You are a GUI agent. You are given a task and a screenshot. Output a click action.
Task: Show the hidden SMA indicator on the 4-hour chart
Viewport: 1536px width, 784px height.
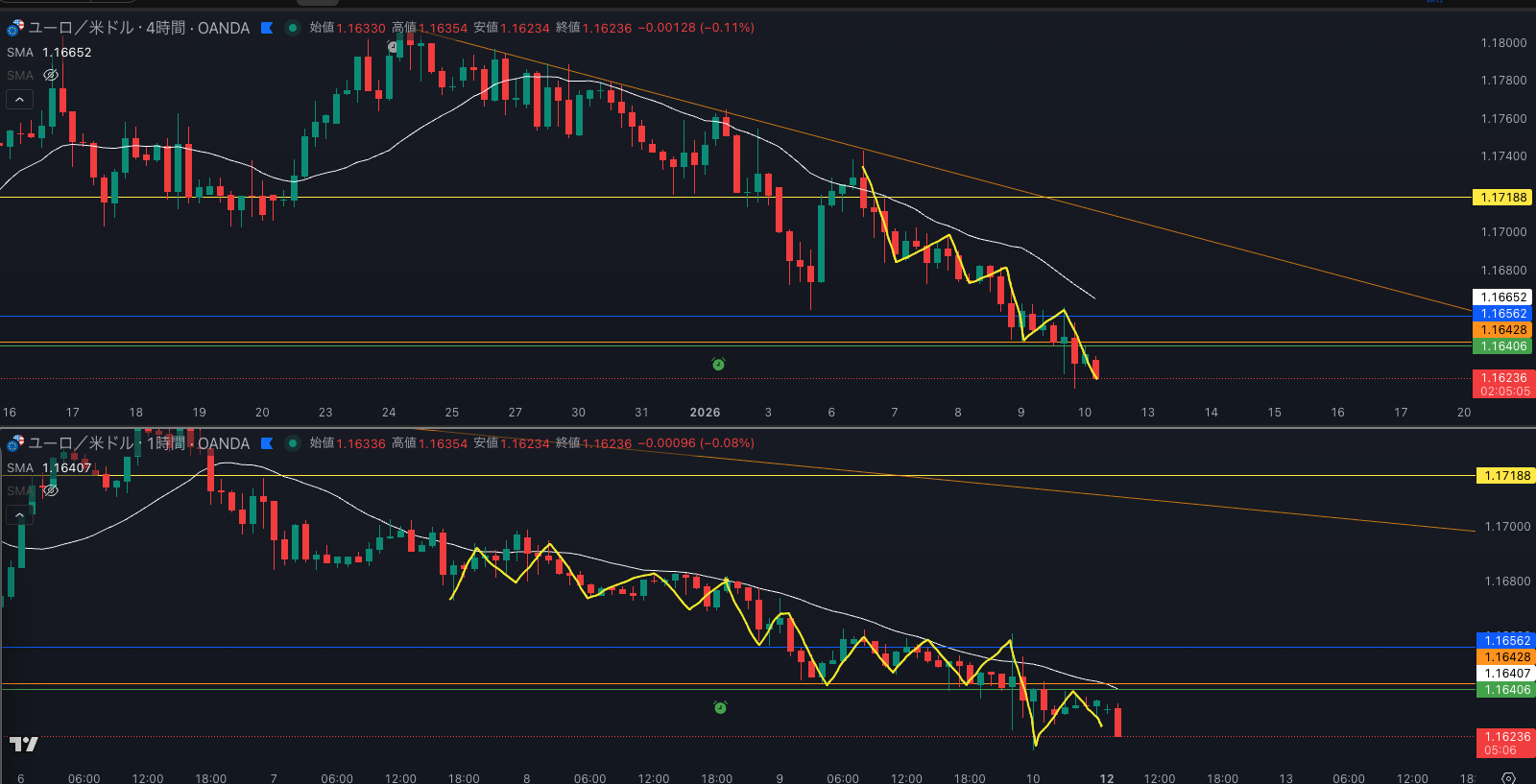tap(51, 75)
